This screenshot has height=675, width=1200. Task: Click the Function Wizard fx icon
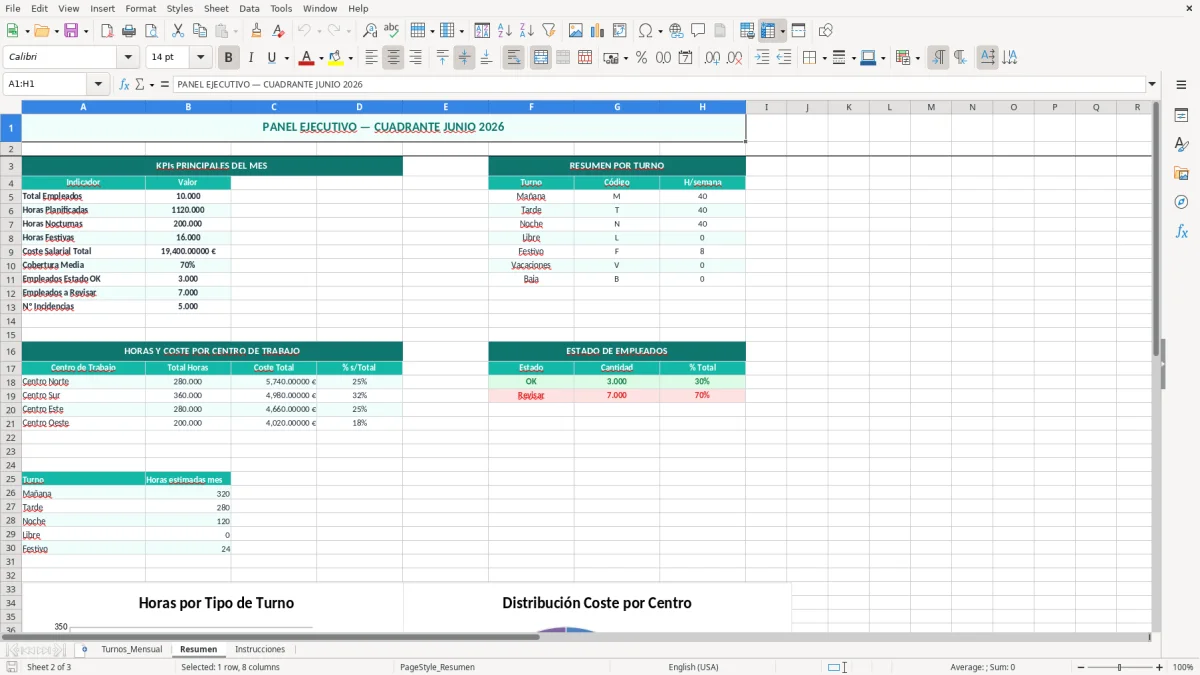(x=124, y=85)
